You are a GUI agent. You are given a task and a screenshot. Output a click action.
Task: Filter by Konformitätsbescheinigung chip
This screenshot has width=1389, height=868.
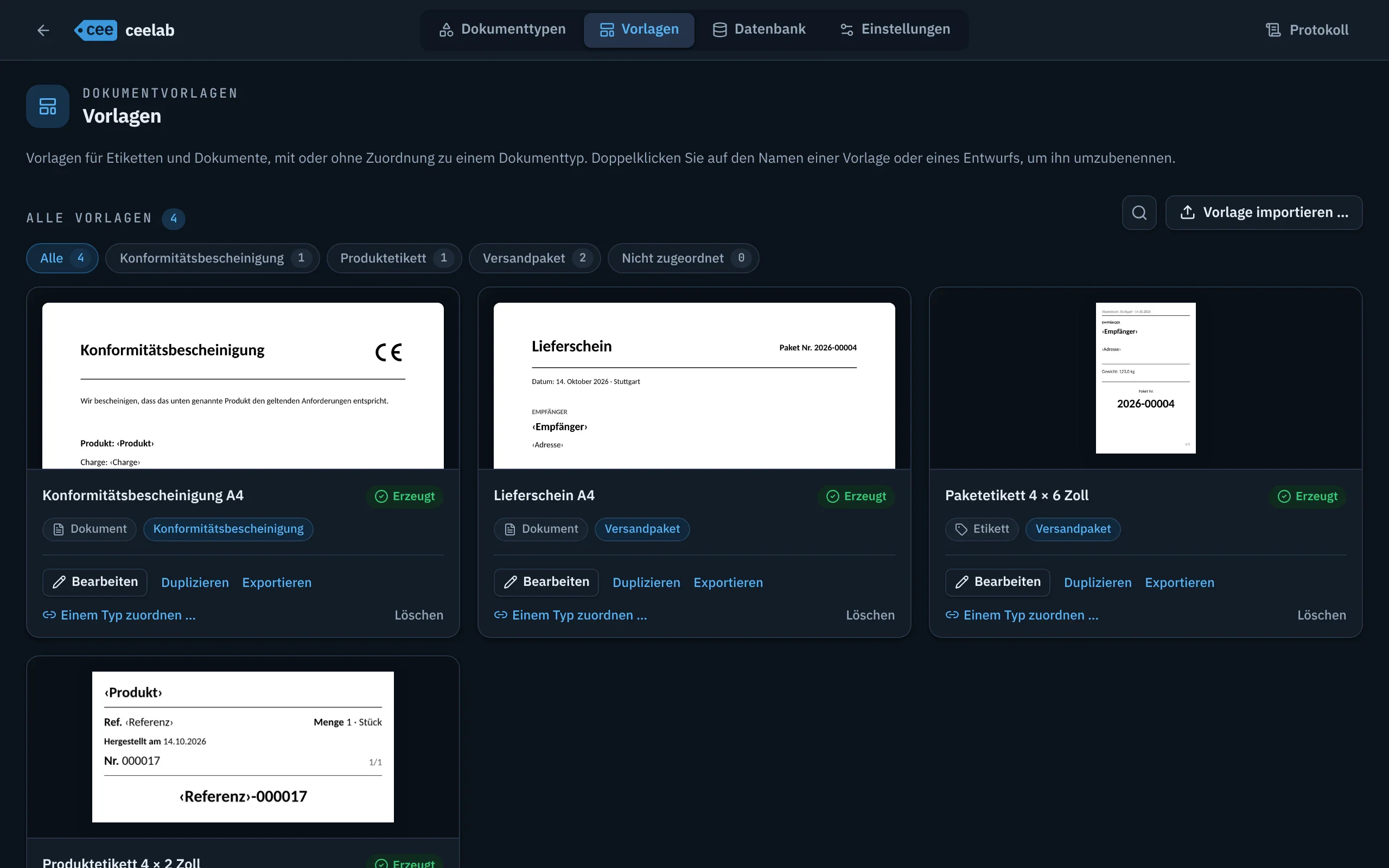212,258
